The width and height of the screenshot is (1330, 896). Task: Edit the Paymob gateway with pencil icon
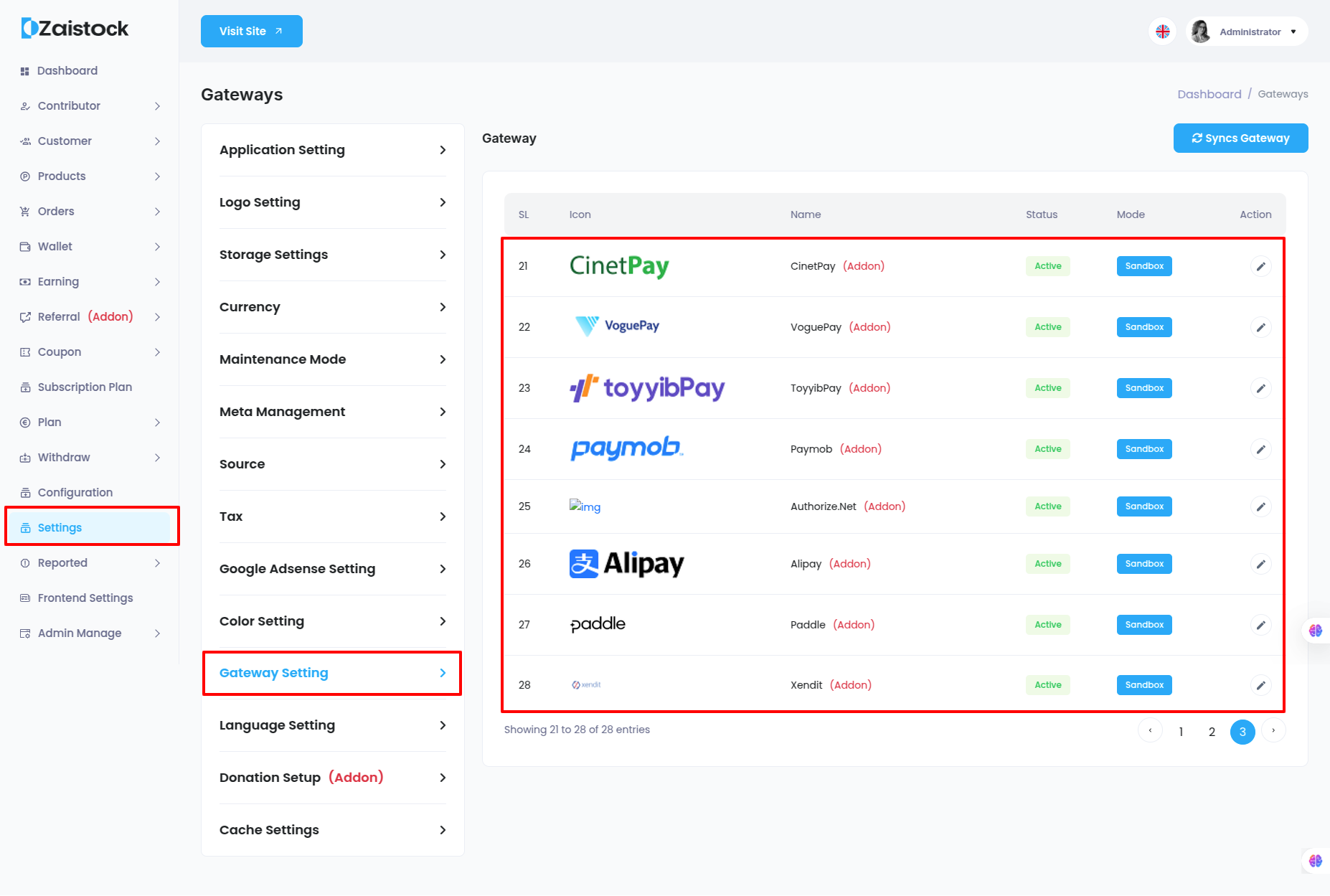pyautogui.click(x=1260, y=449)
